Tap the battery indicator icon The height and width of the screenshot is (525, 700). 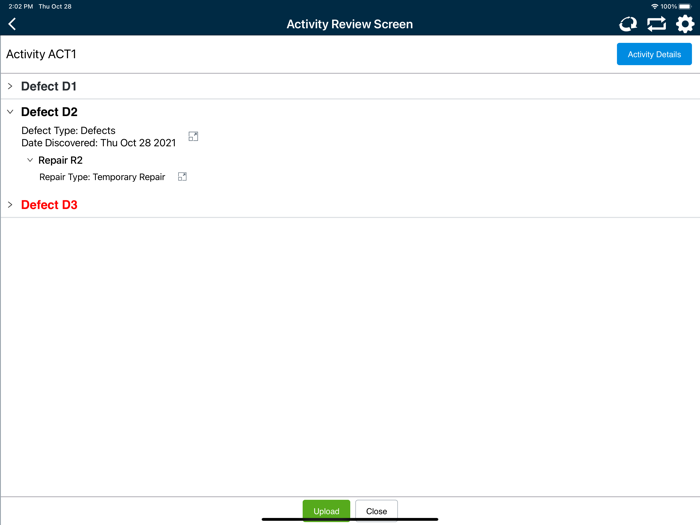coord(685,6)
